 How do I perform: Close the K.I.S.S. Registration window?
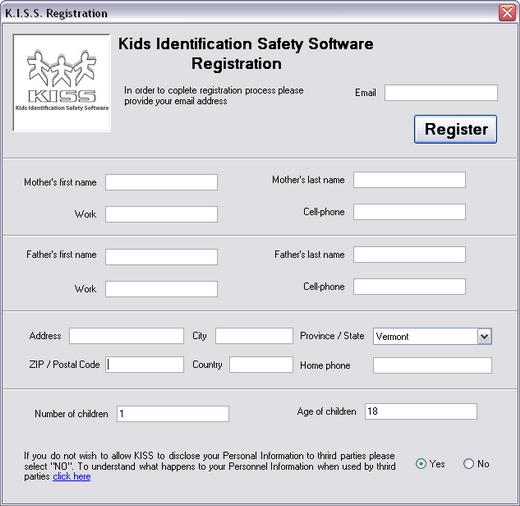coord(507,13)
